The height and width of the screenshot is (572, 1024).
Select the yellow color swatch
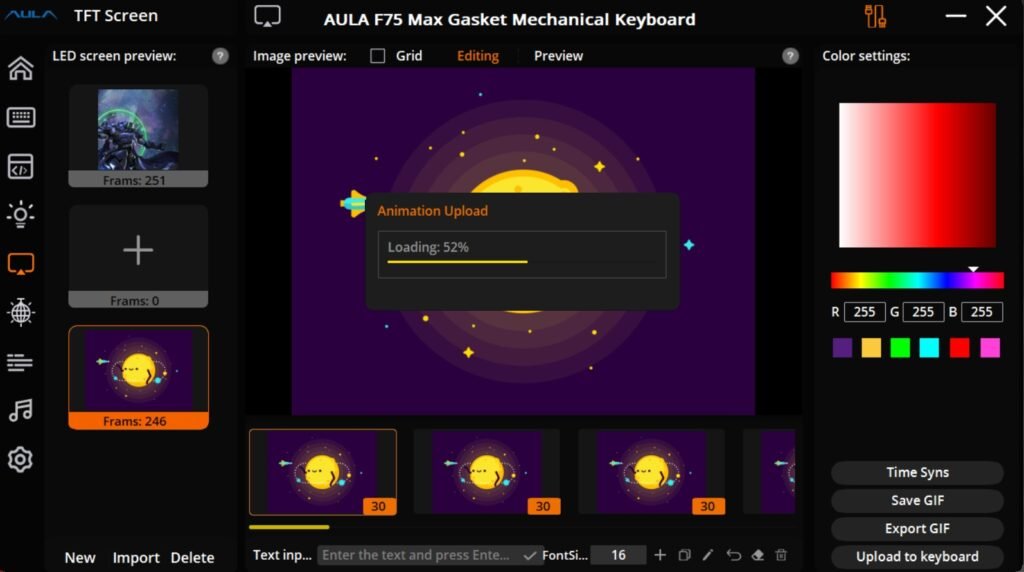871,347
